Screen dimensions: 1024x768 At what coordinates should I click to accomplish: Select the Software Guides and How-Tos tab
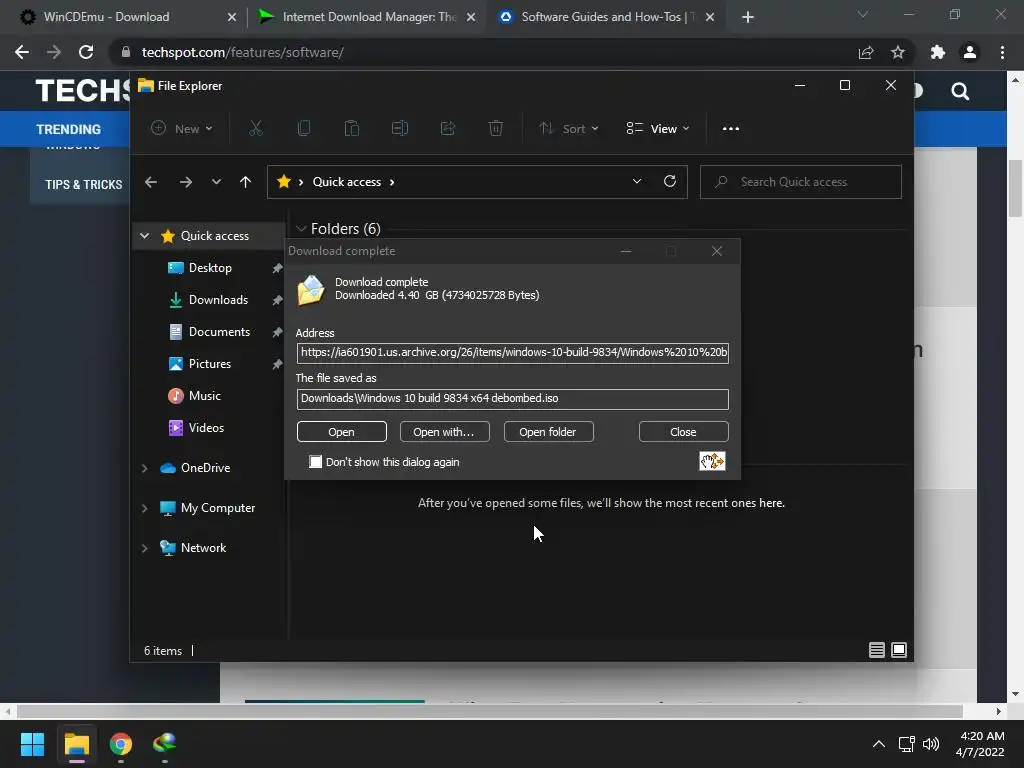[x=607, y=17]
